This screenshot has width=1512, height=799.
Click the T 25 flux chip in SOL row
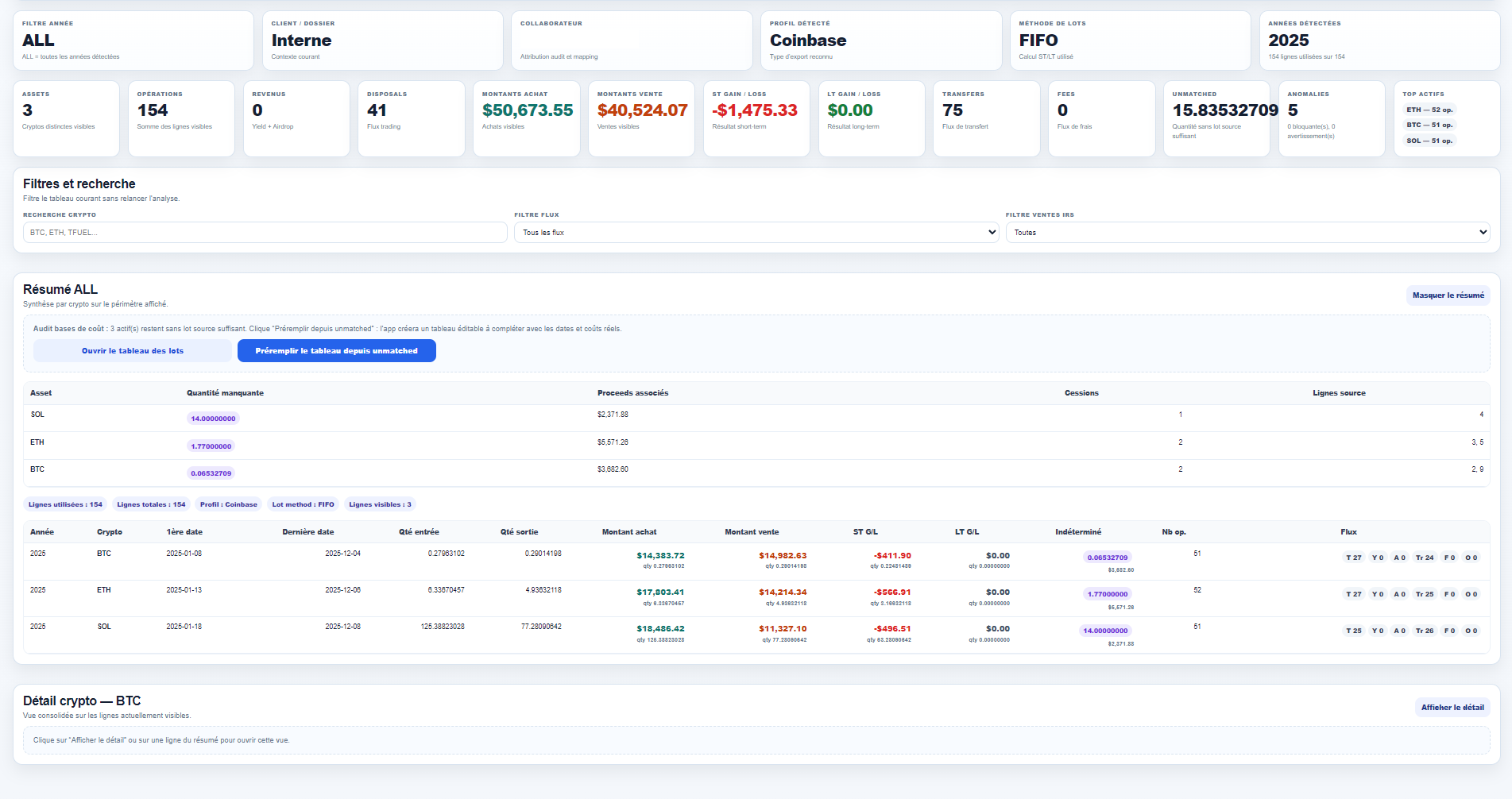click(1354, 631)
